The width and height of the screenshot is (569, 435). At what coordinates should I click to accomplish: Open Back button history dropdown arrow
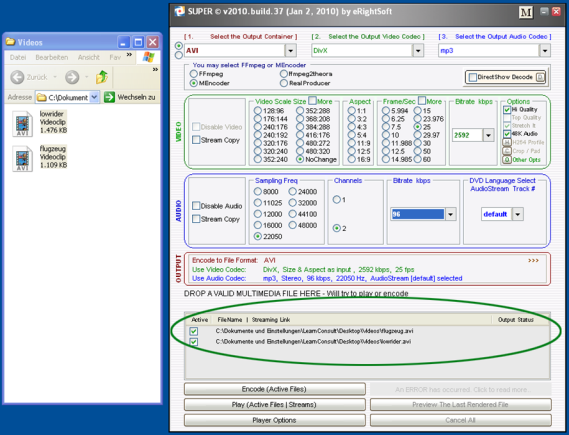click(55, 77)
